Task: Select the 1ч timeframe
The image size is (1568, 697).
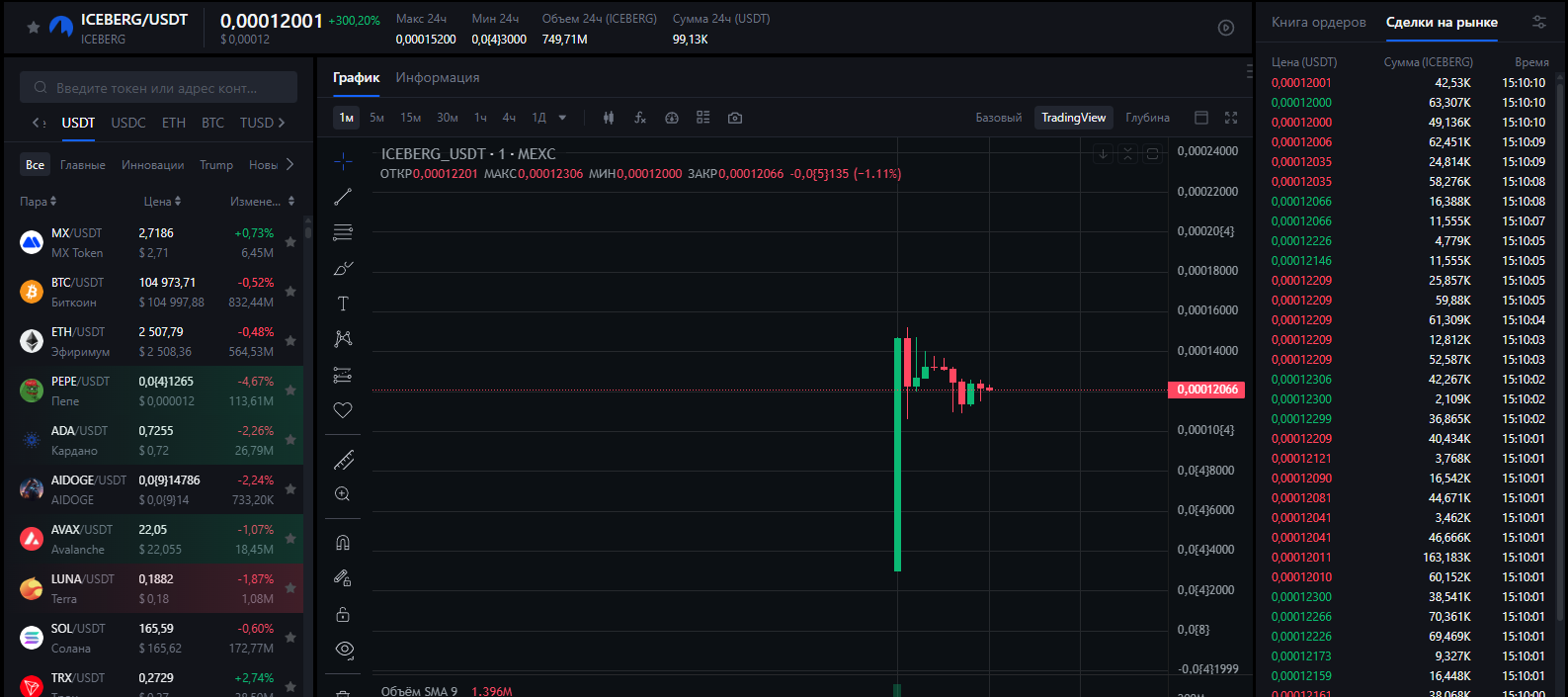Action: 480,118
